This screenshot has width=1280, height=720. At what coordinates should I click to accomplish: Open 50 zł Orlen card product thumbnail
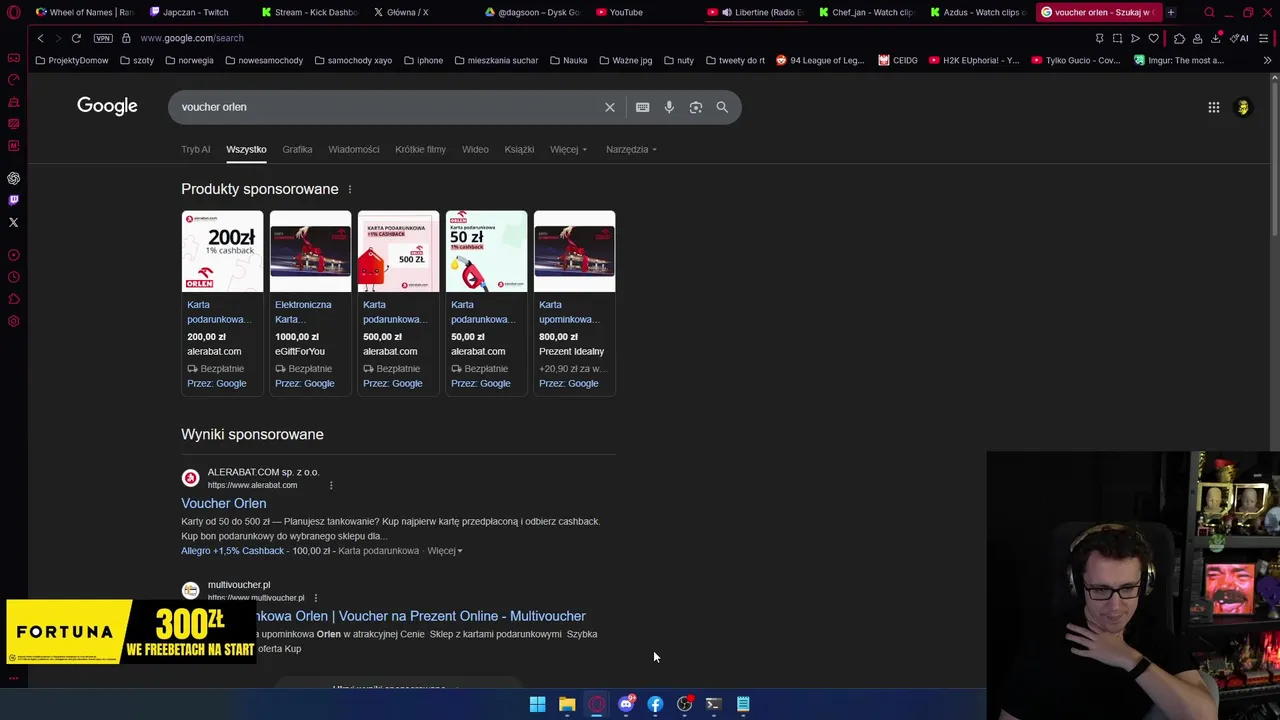[x=486, y=251]
